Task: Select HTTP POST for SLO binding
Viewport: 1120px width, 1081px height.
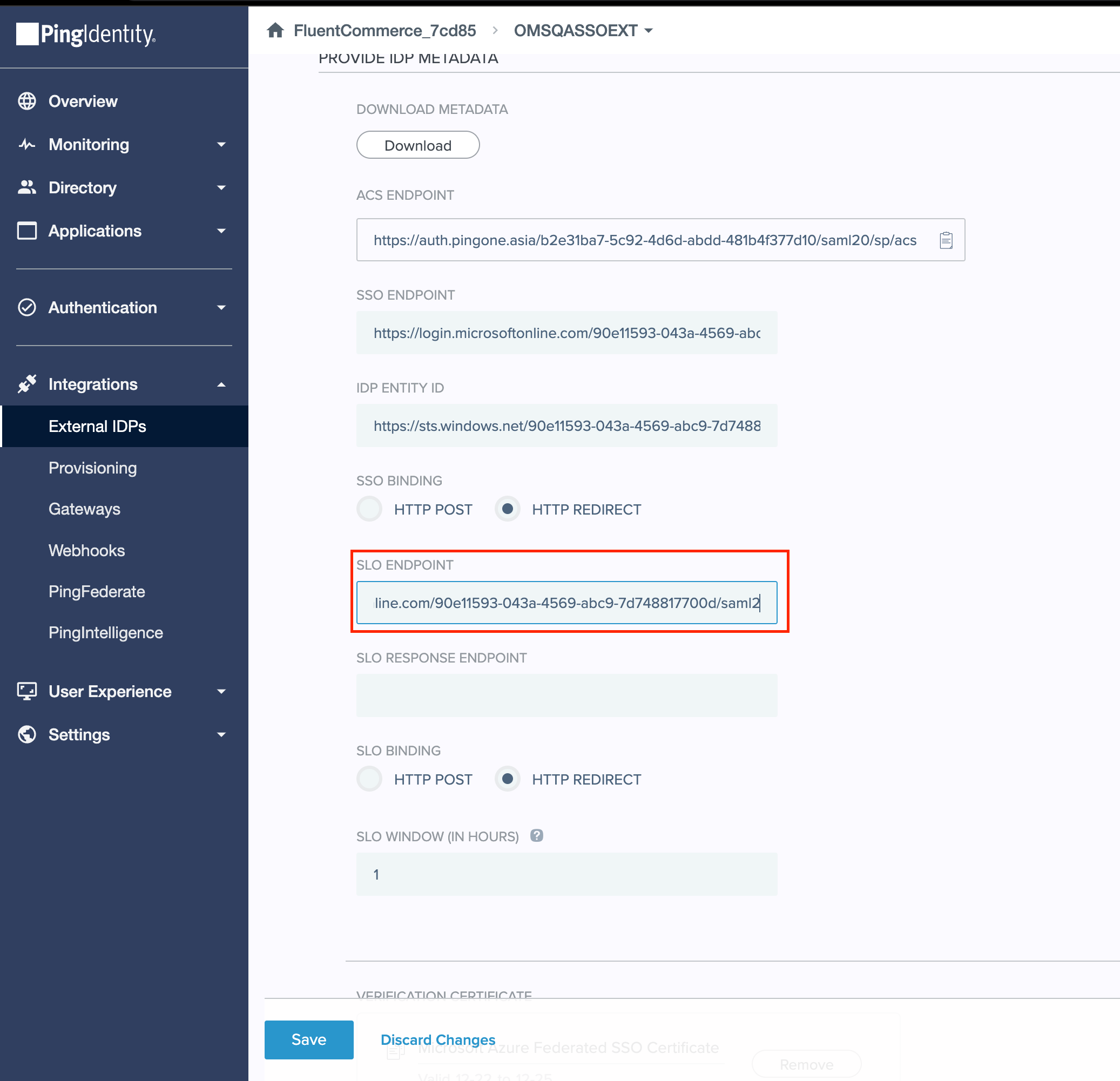Action: (369, 779)
